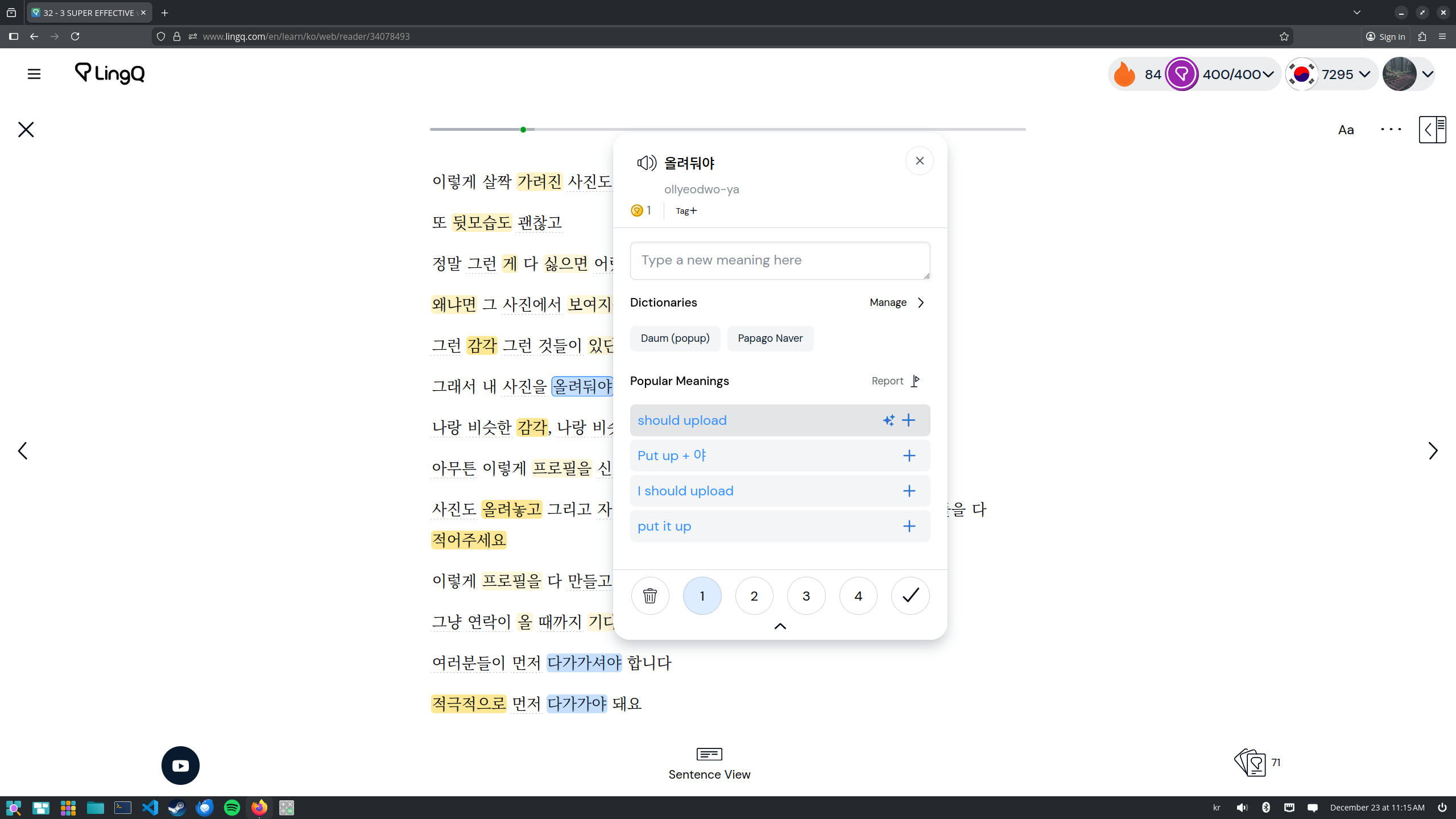Mark word as known with checkmark
This screenshot has width=1456, height=819.
(910, 595)
